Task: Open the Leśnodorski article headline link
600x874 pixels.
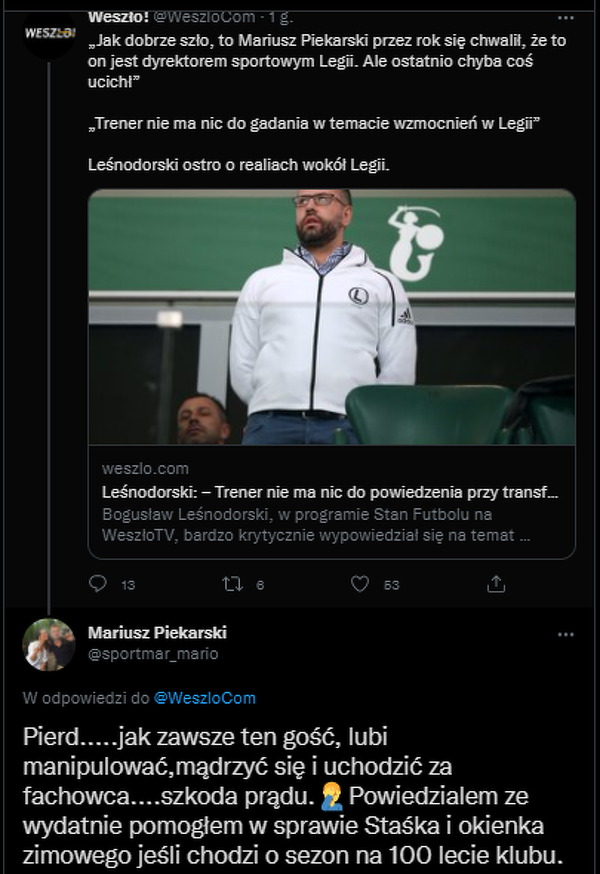Action: pos(330,493)
